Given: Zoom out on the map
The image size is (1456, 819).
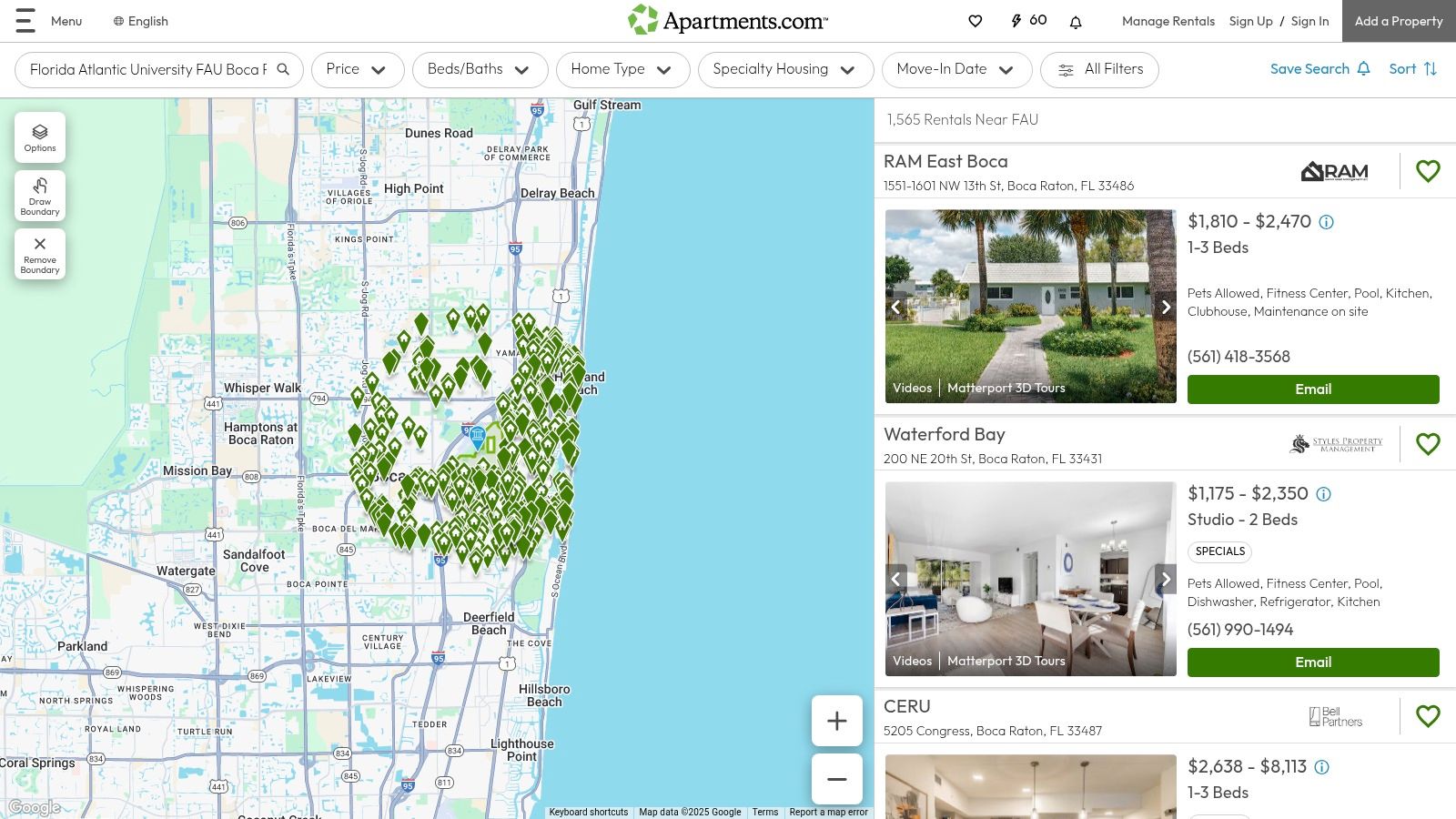Looking at the screenshot, I should pos(837,779).
